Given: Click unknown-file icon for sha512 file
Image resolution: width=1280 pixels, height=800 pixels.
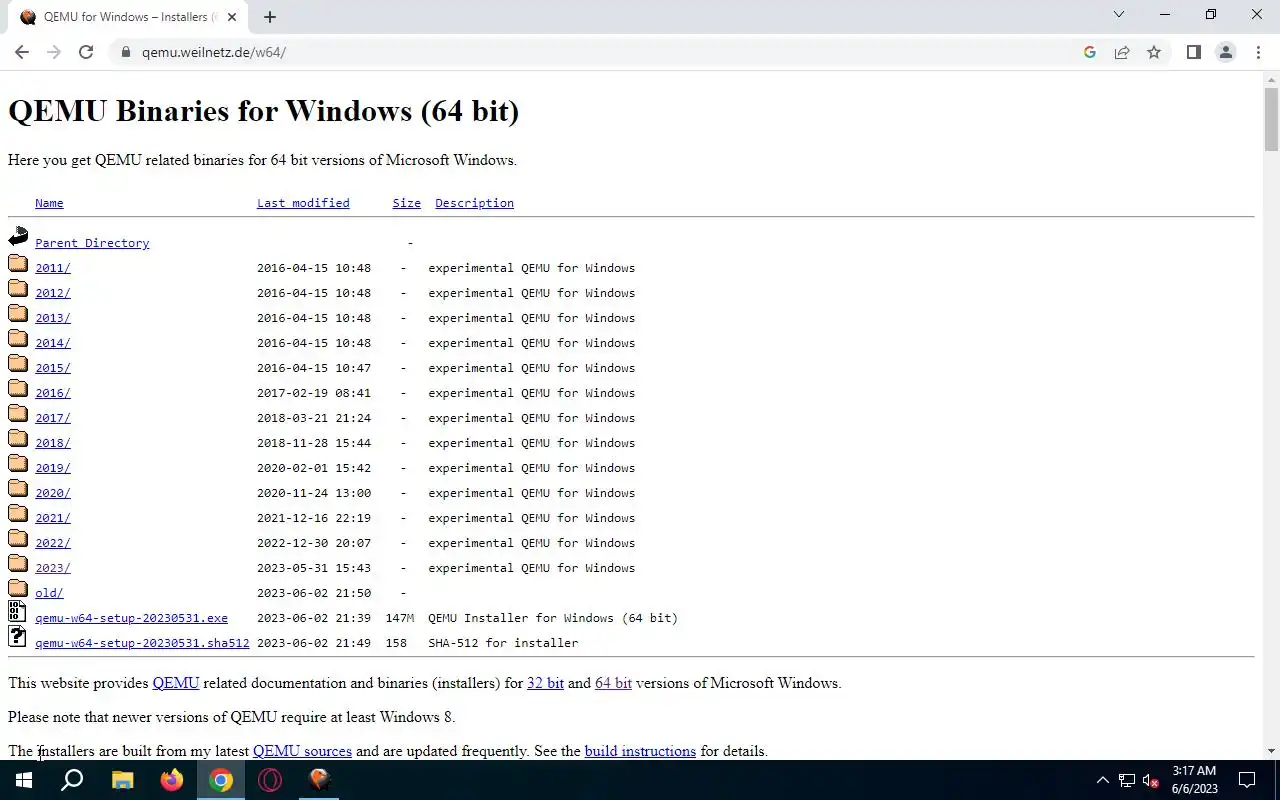Looking at the screenshot, I should tap(17, 636).
